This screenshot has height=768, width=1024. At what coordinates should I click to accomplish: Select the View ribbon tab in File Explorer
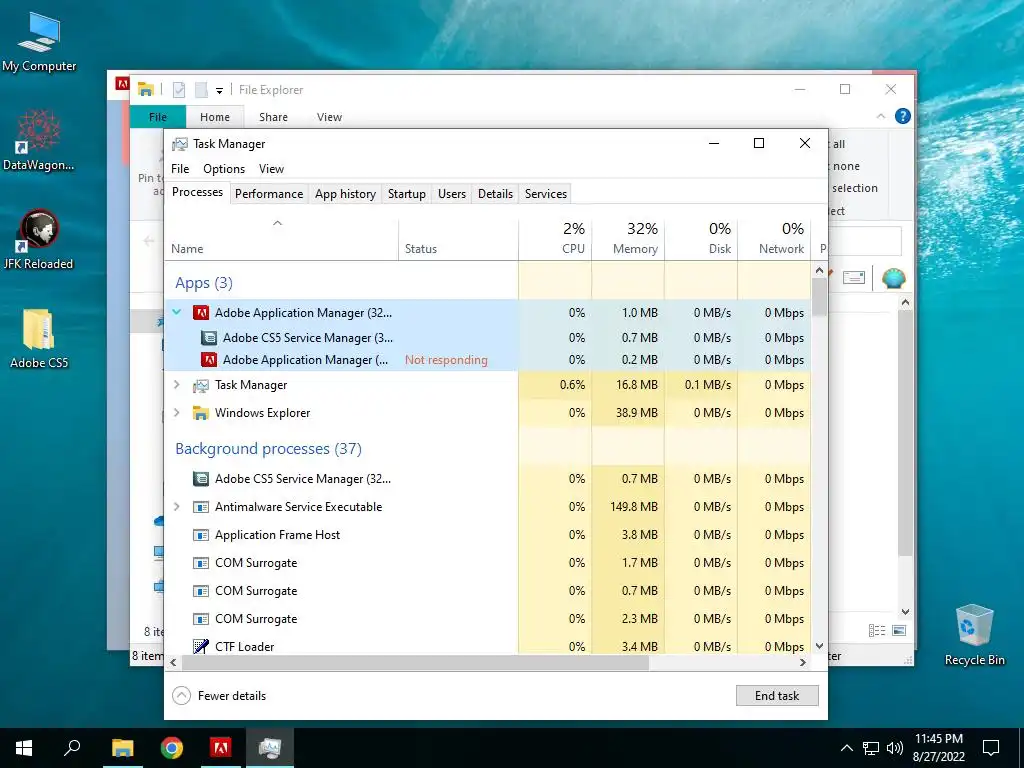(x=329, y=117)
